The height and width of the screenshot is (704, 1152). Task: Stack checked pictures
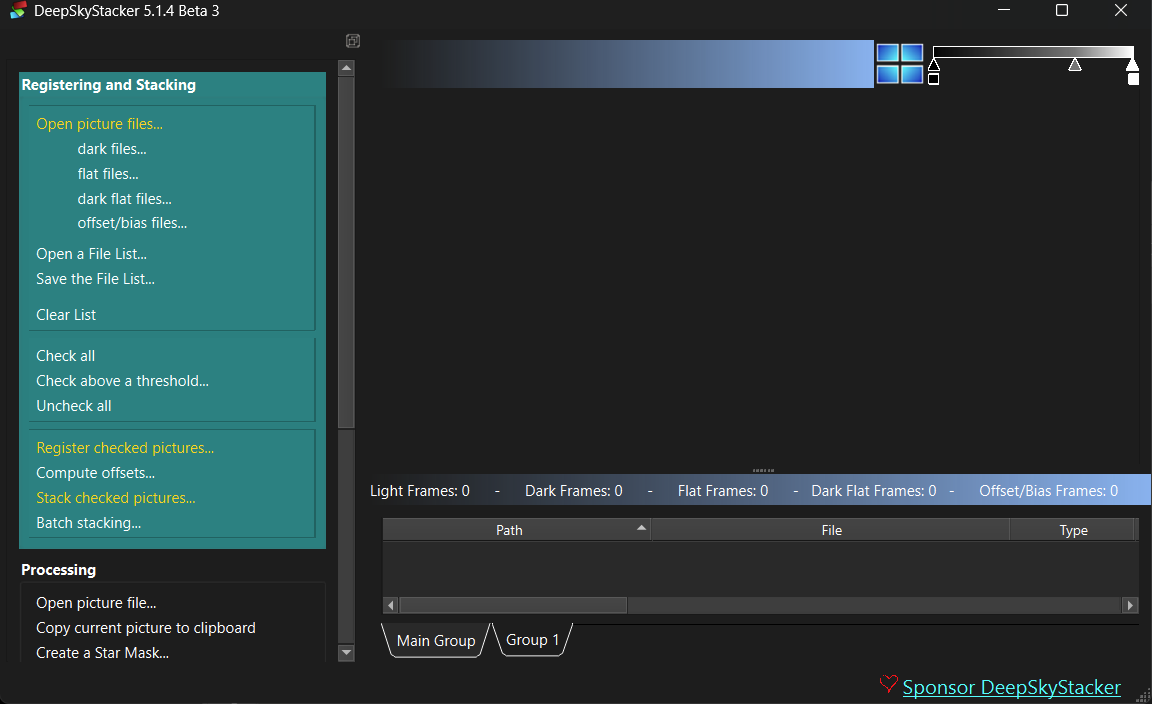[x=116, y=498]
